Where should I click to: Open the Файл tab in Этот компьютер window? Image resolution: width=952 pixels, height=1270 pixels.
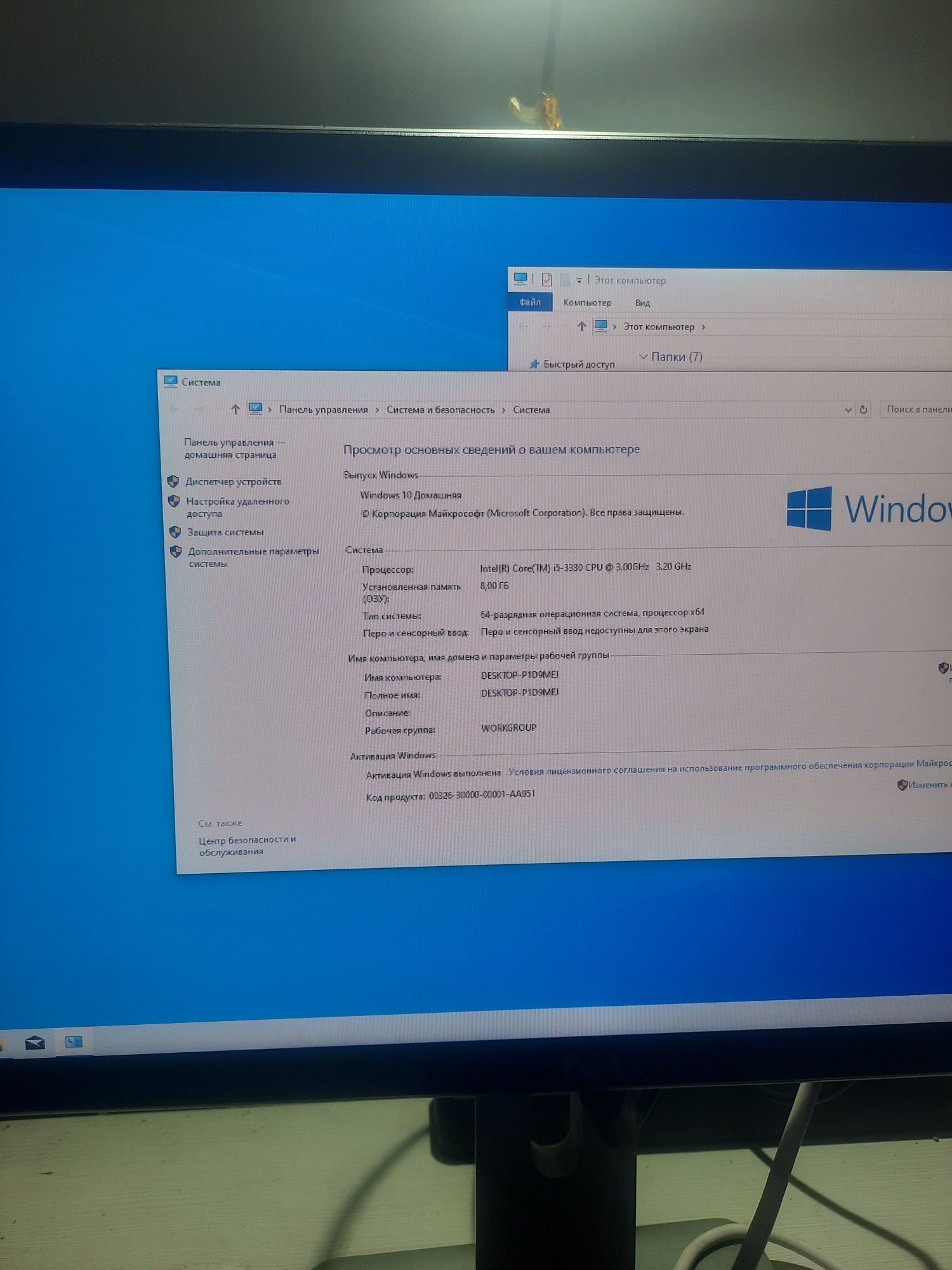529,302
